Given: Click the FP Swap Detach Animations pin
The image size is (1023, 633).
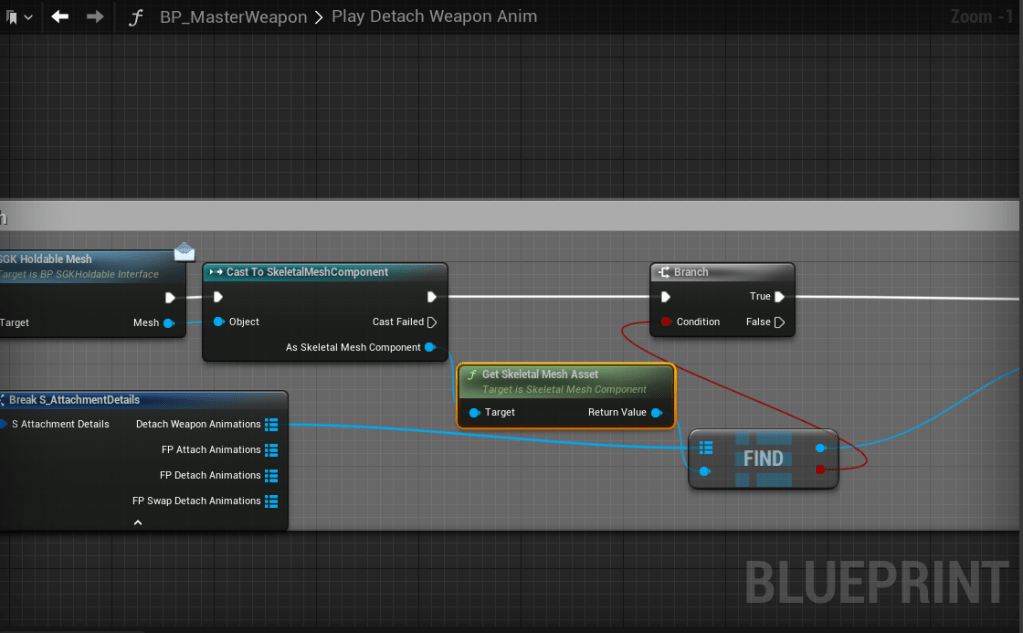Looking at the screenshot, I should (271, 501).
